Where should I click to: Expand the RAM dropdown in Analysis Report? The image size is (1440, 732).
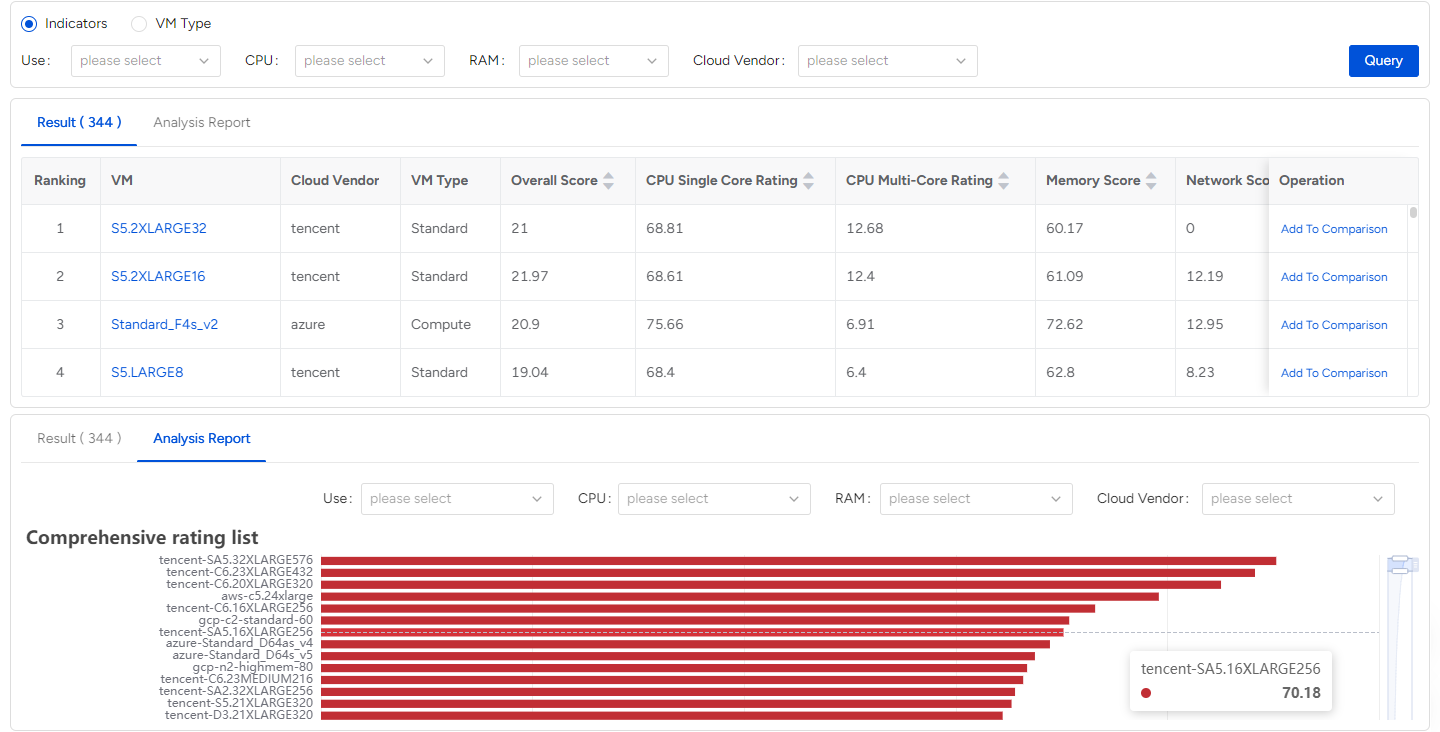[x=975, y=499]
